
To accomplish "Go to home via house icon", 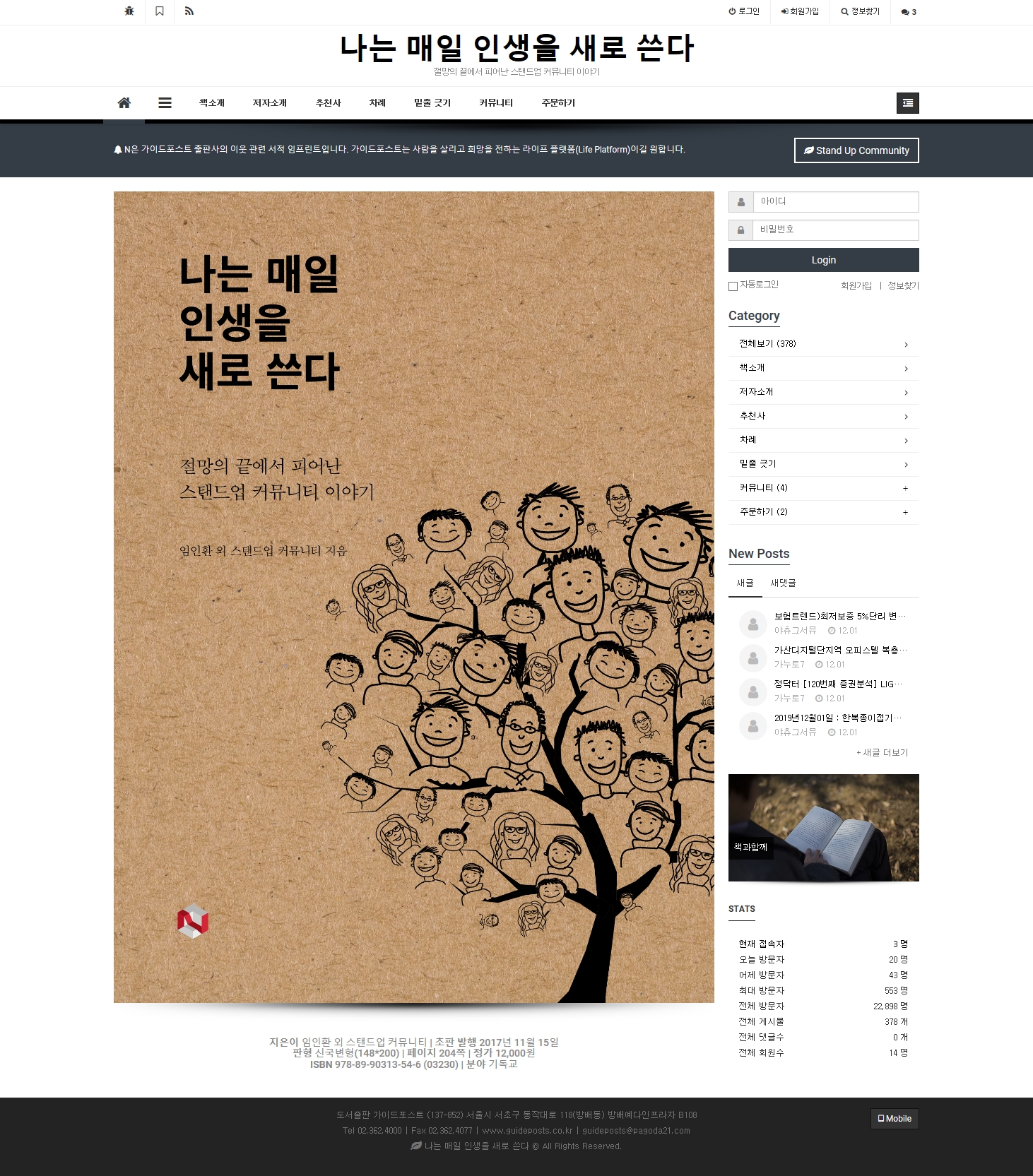I will click(124, 103).
